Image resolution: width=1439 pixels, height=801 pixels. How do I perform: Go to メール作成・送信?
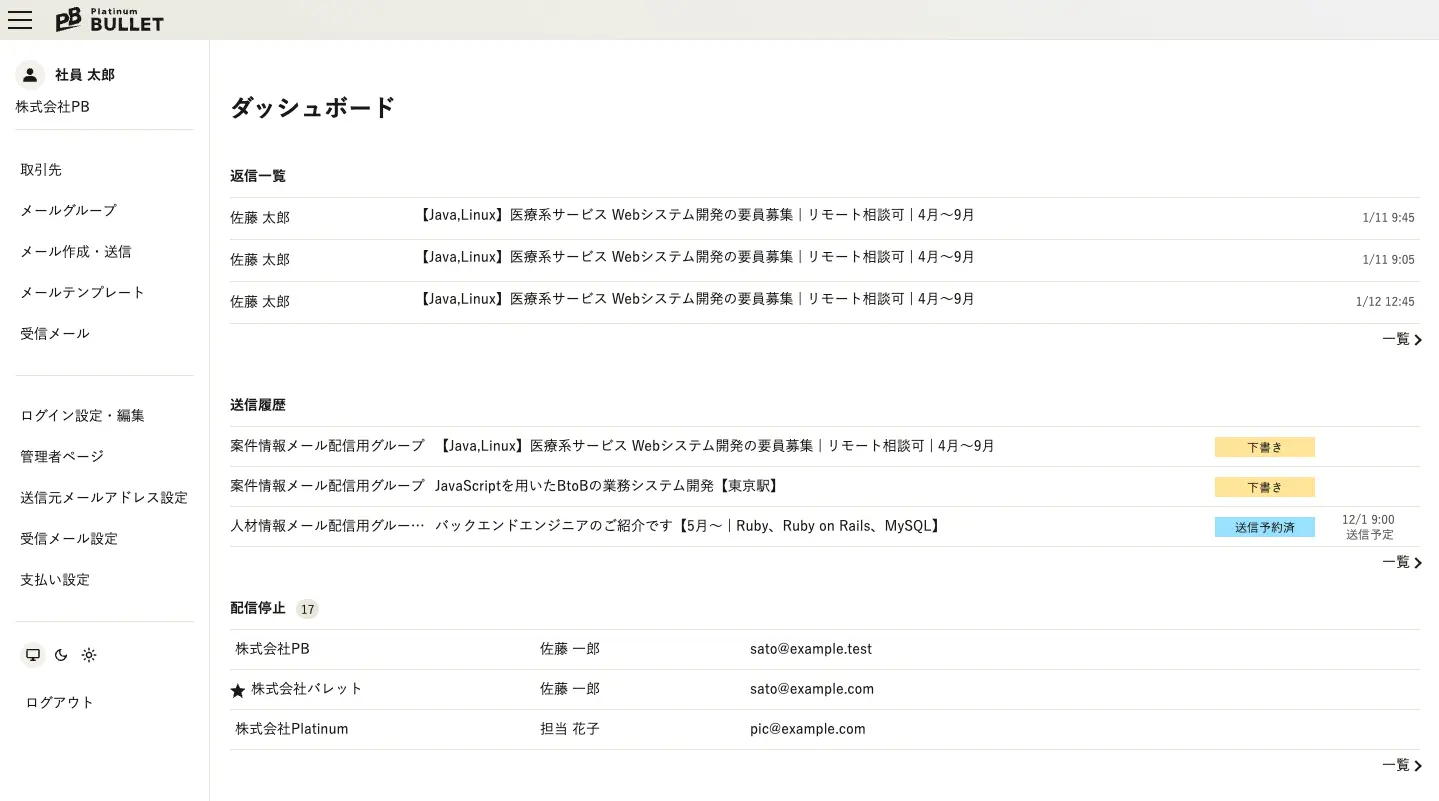click(76, 251)
